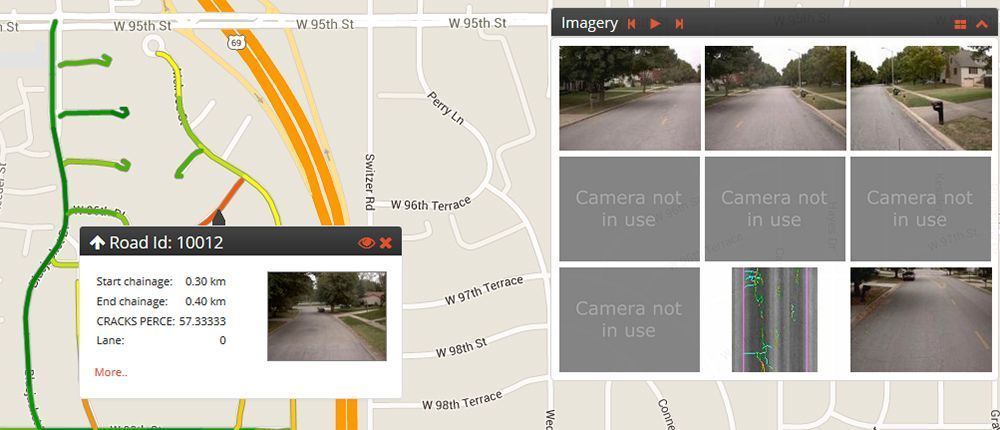
Task: Click the cul-de-sac circle below W 95th St
Action: (153, 46)
